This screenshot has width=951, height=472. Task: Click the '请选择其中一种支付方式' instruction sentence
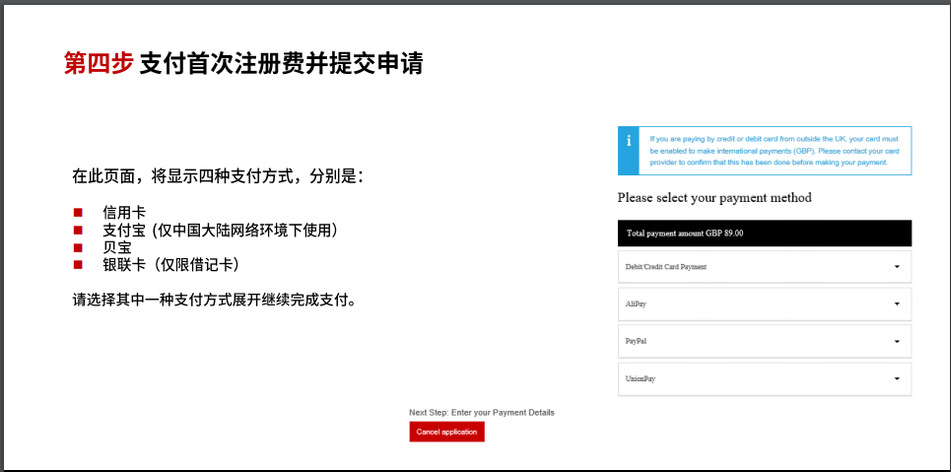214,299
